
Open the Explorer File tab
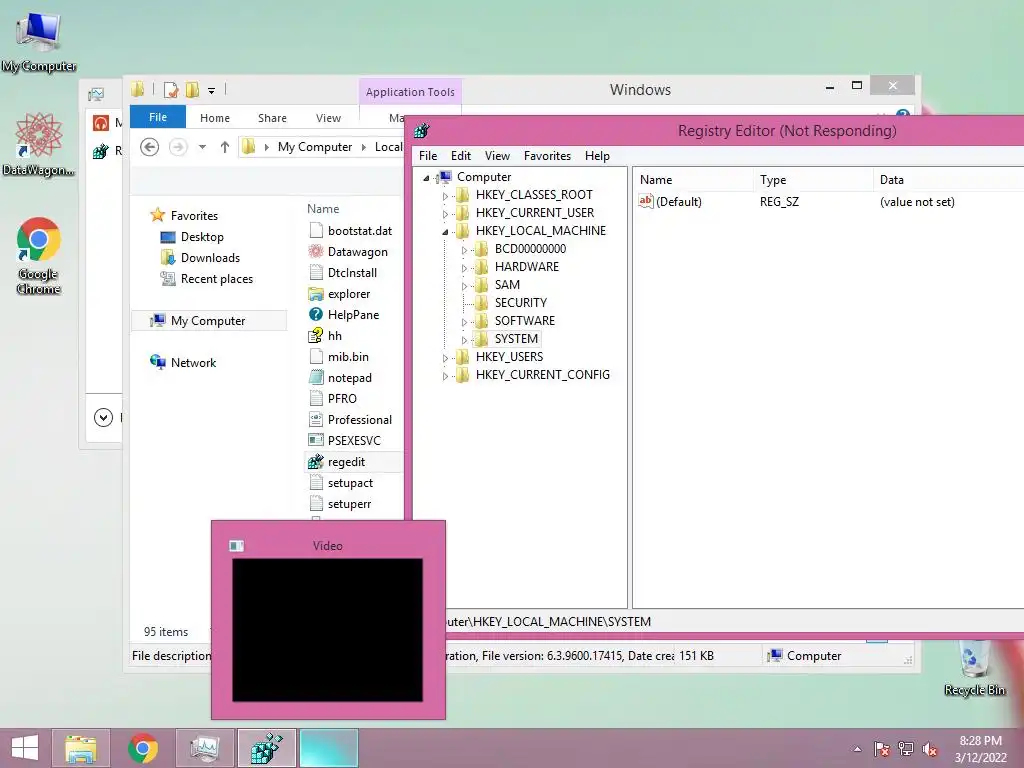(x=158, y=117)
